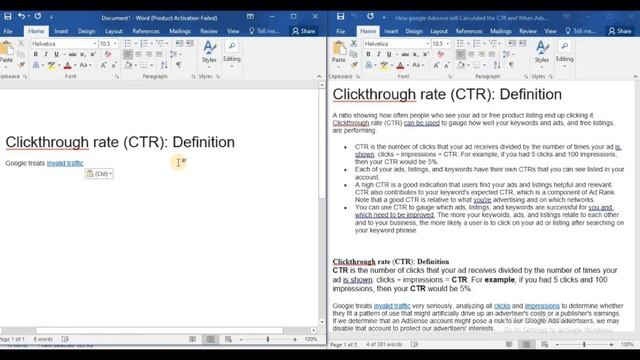Click Redo in the right window title bar
Screen dimensions: 640x360
tap(370, 16)
